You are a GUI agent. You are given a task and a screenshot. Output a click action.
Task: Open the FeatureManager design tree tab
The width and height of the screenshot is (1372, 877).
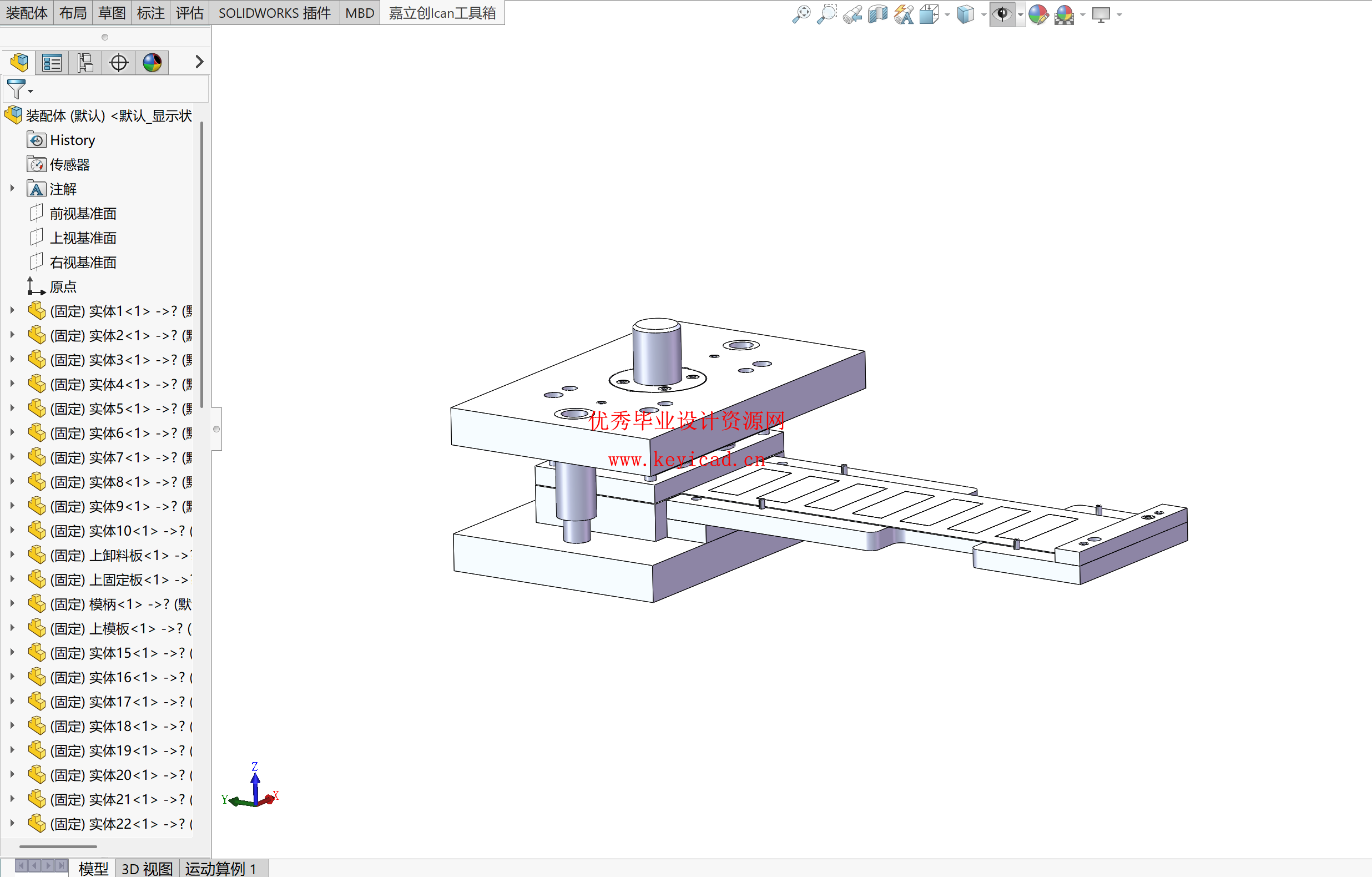click(x=19, y=62)
